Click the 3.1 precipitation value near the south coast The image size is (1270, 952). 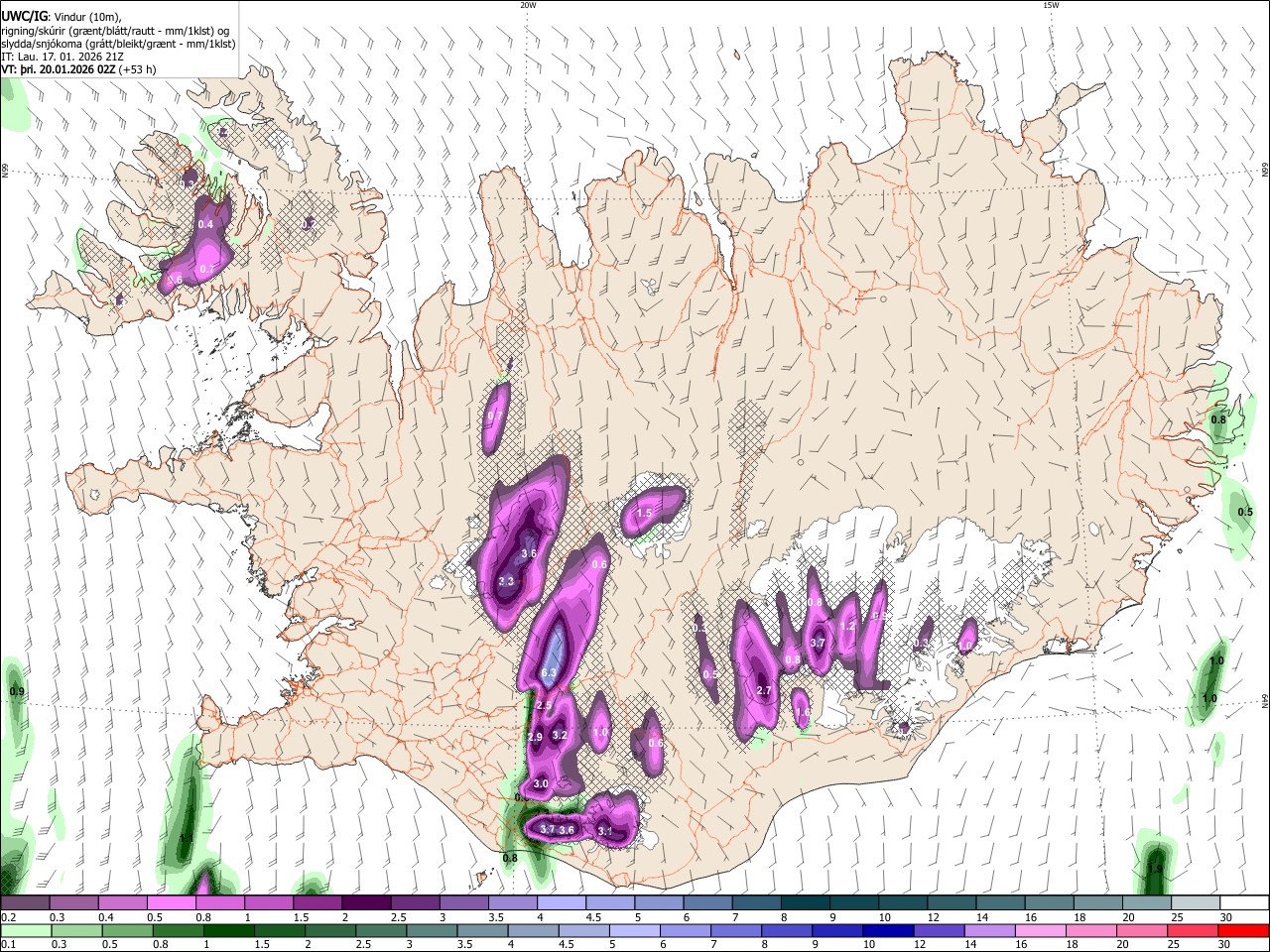pyautogui.click(x=605, y=832)
